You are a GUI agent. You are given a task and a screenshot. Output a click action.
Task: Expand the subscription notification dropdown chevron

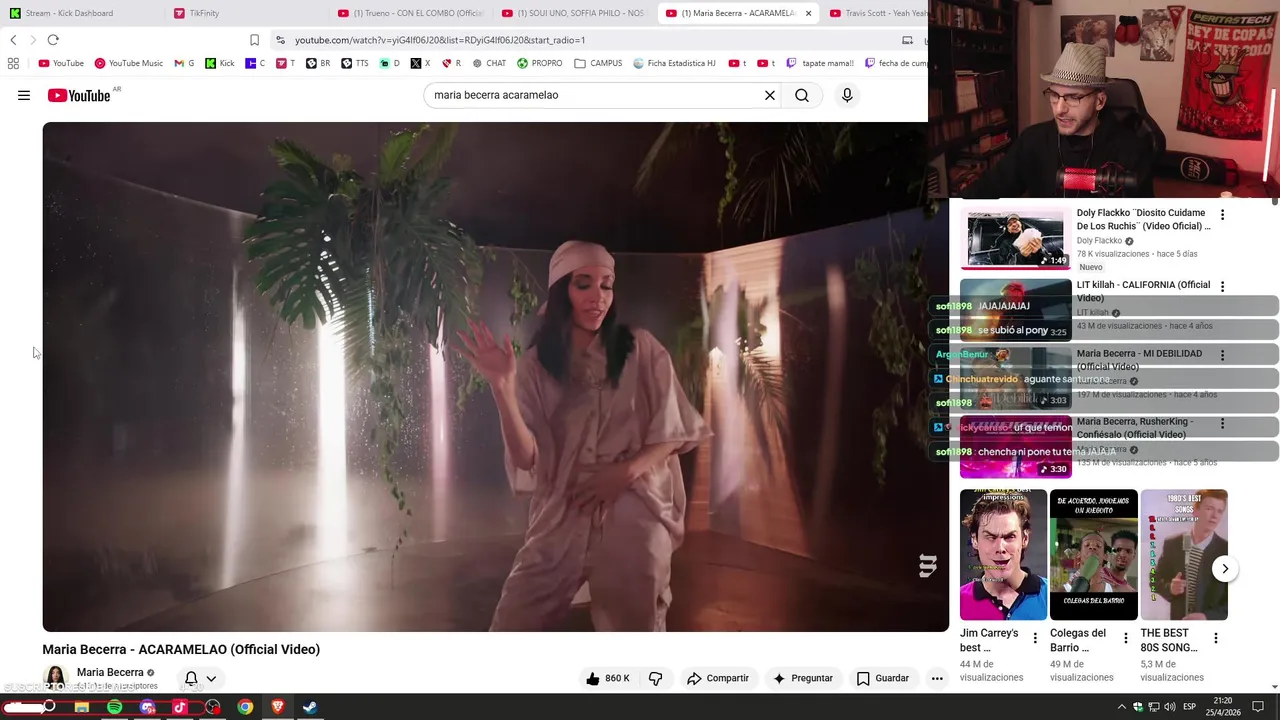[211, 678]
